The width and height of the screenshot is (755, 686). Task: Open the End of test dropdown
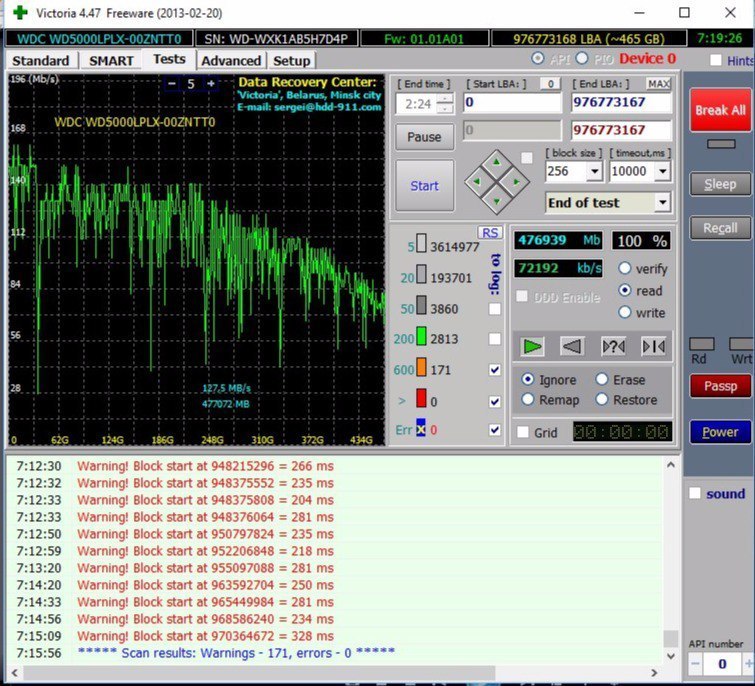click(x=662, y=202)
